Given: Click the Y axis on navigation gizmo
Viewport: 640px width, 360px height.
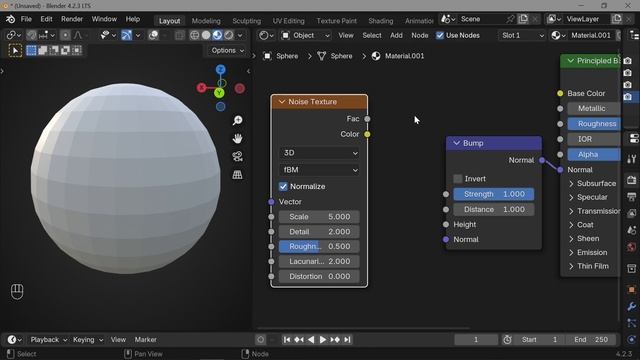Looking at the screenshot, I should (219, 93).
